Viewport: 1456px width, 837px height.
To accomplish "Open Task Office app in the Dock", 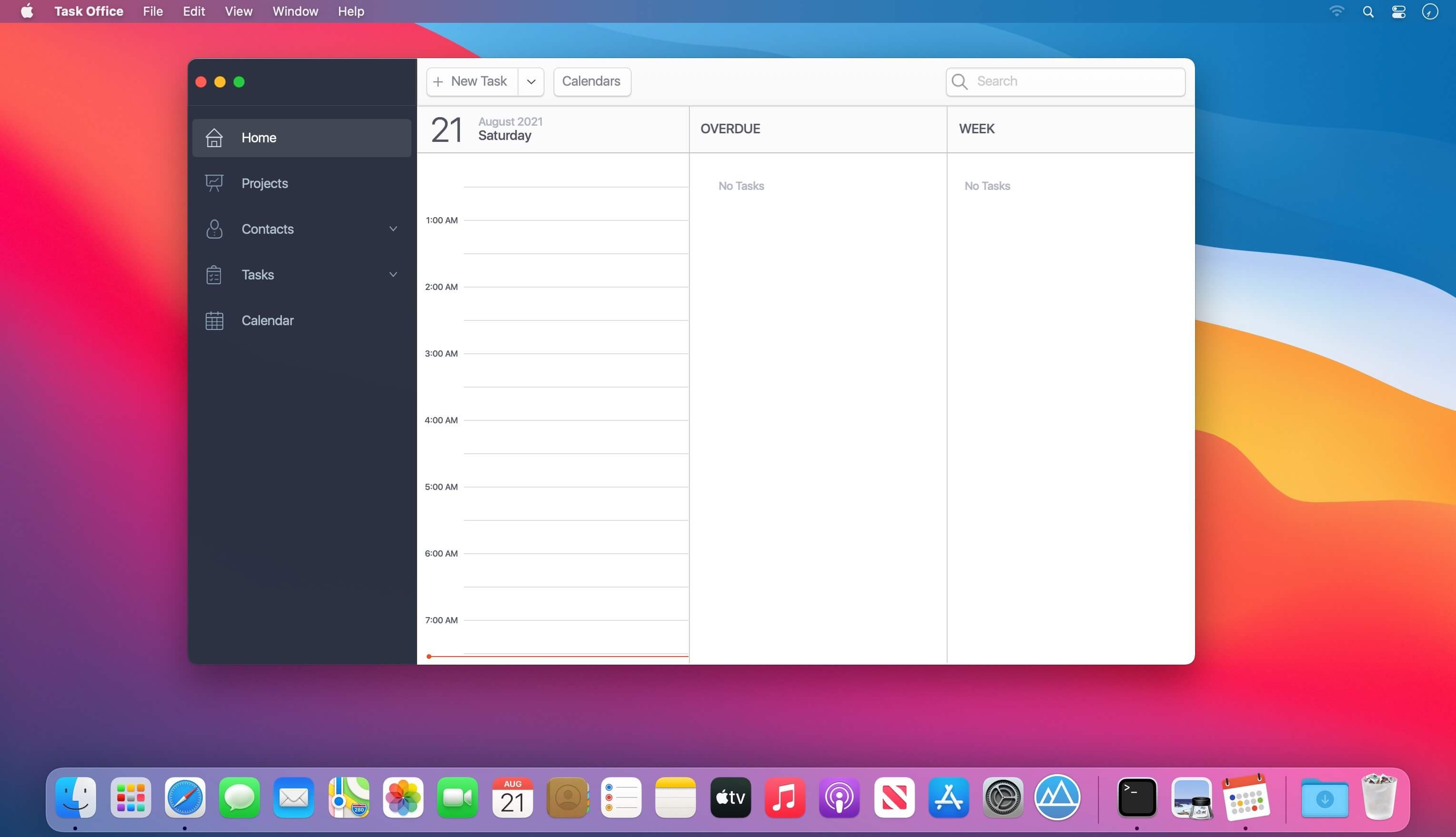I will [1246, 797].
